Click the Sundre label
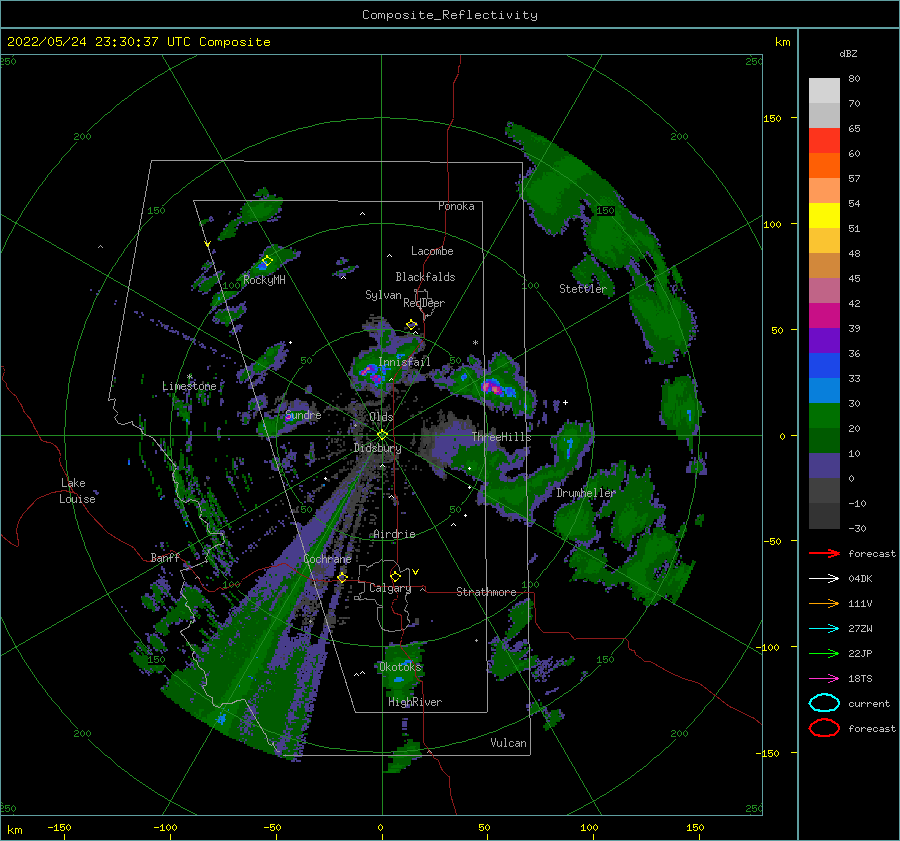The image size is (900, 841). (x=303, y=414)
